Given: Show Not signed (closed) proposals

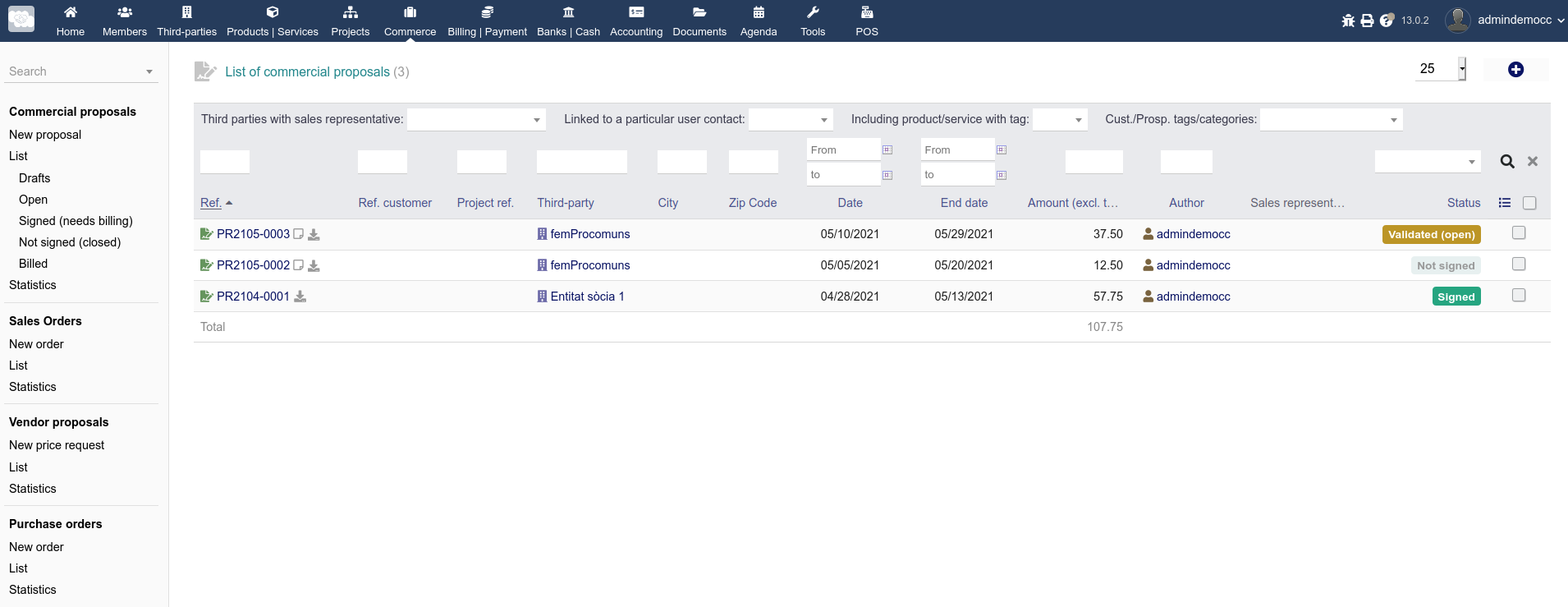Looking at the screenshot, I should pos(70,242).
